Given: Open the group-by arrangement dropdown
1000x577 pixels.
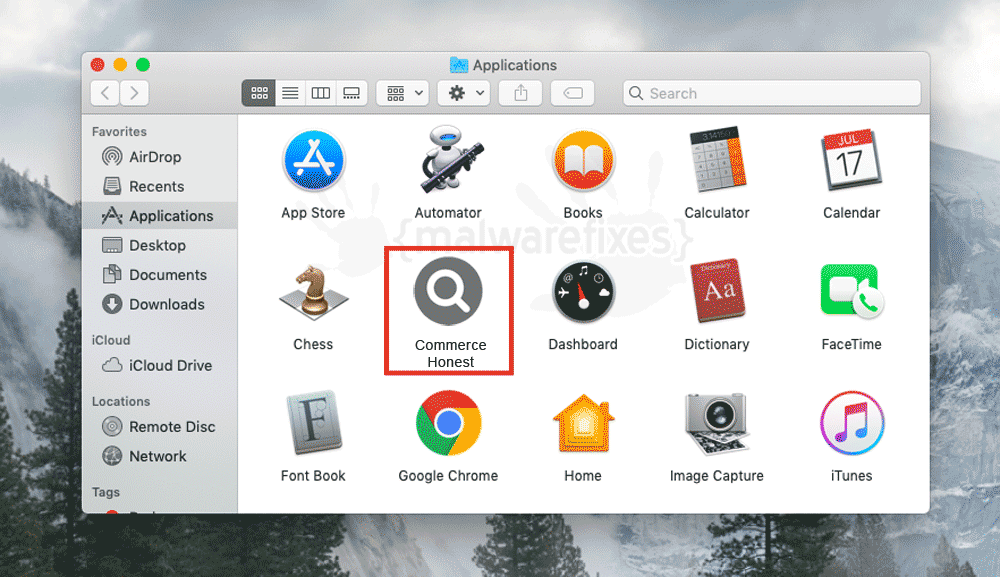Looking at the screenshot, I should [x=402, y=93].
